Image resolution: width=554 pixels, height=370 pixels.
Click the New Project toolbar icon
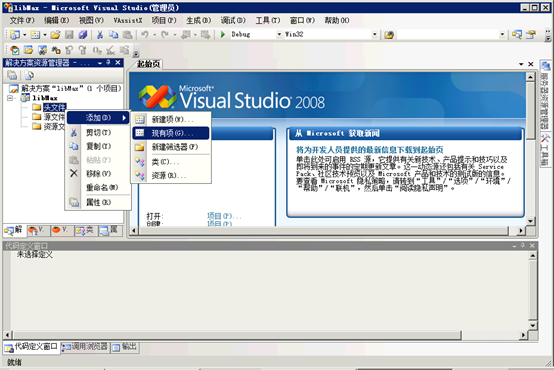tap(15, 34)
